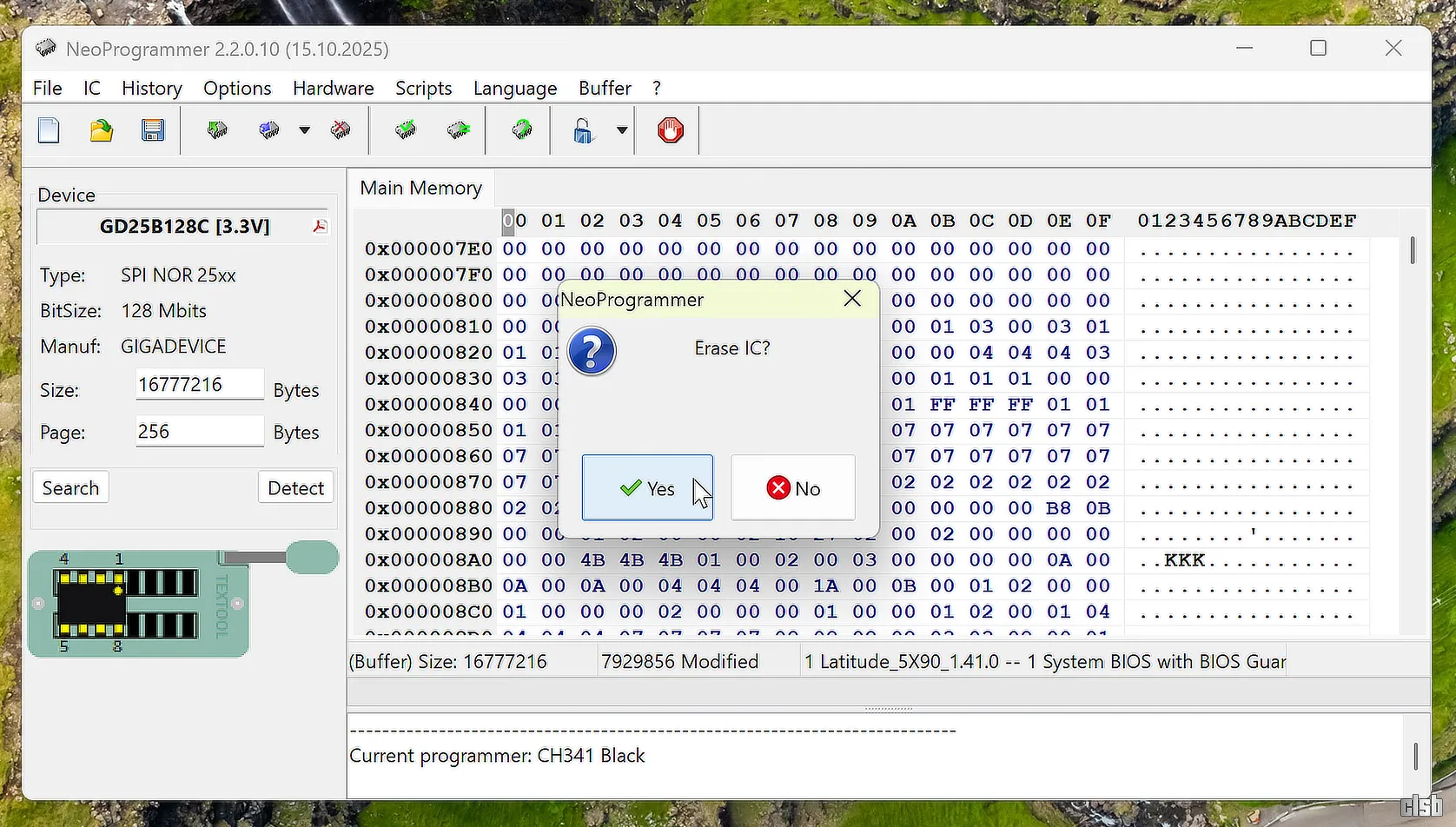Click the new blank file icon
The height and width of the screenshot is (827, 1456).
pos(50,131)
